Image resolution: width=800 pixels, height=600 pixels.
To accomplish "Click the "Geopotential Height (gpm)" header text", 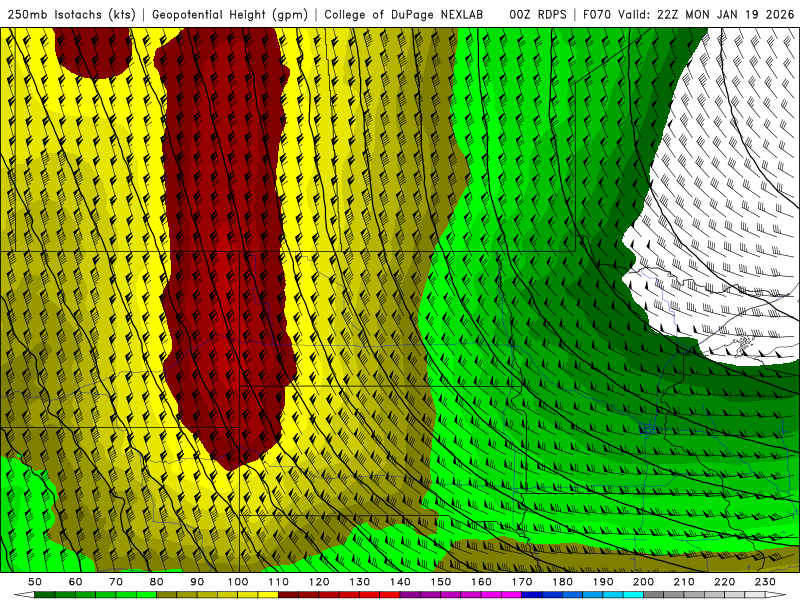I will click(x=230, y=14).
